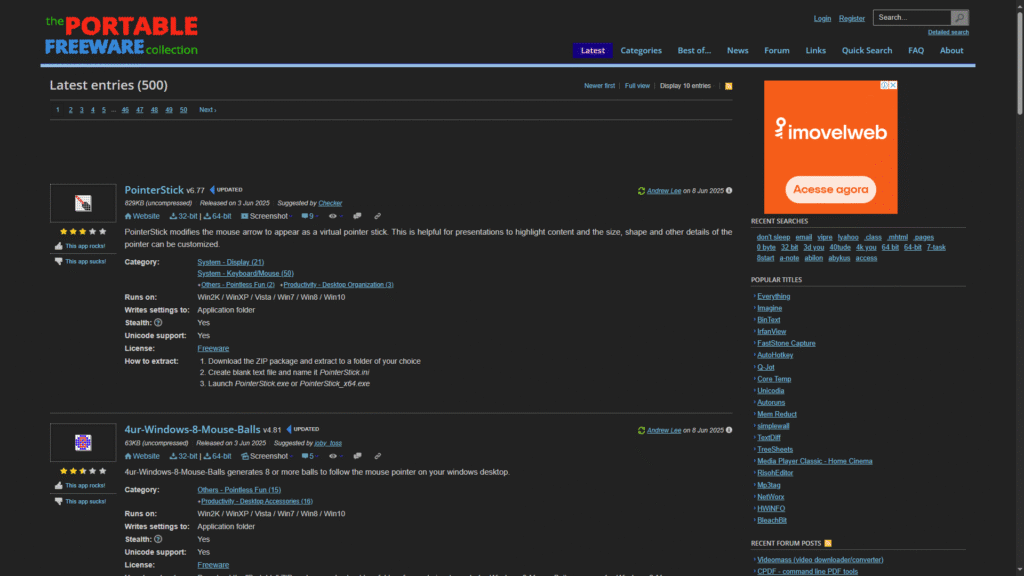This screenshot has width=1024, height=576.
Task: Open recent search 'don't sleep'
Action: click(773, 237)
